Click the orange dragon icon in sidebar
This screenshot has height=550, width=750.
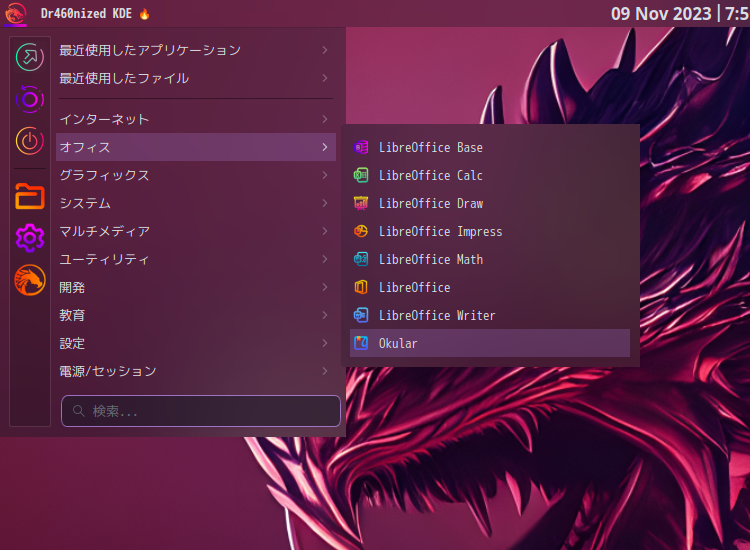tap(30, 280)
